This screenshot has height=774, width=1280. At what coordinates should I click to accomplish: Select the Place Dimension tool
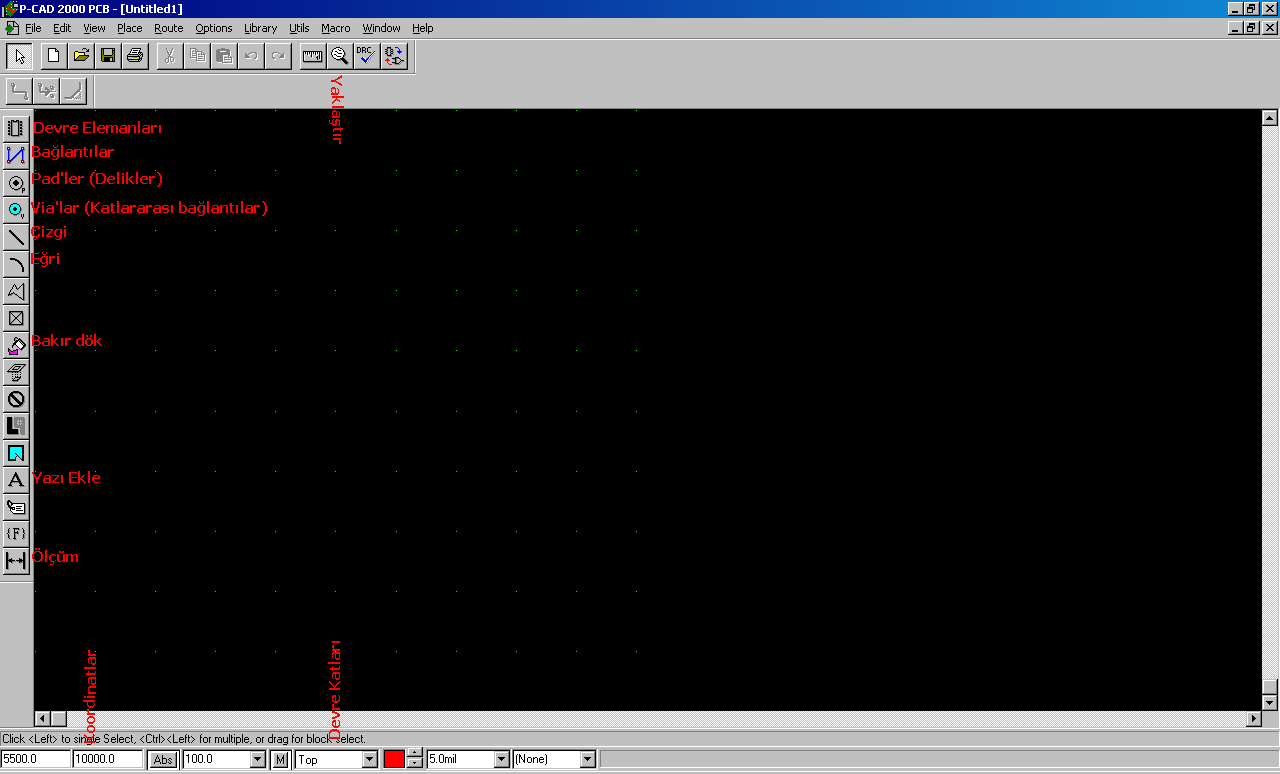16,561
